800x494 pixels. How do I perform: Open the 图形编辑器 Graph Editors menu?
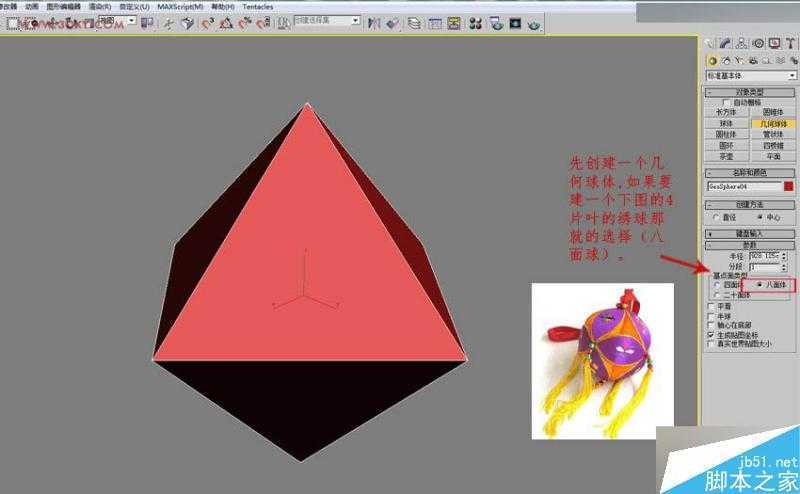pyautogui.click(x=63, y=7)
